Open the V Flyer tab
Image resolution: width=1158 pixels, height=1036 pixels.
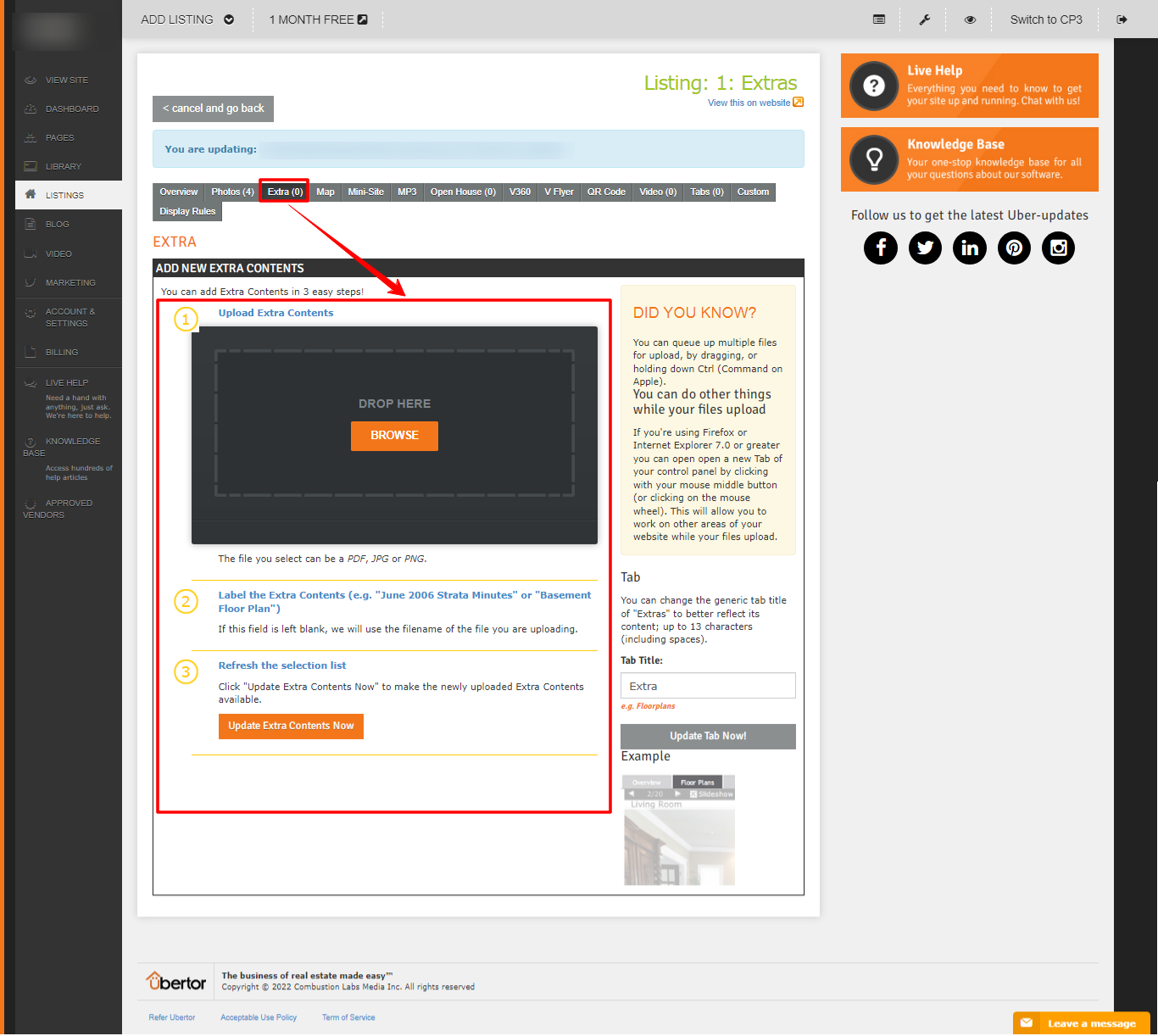point(559,192)
